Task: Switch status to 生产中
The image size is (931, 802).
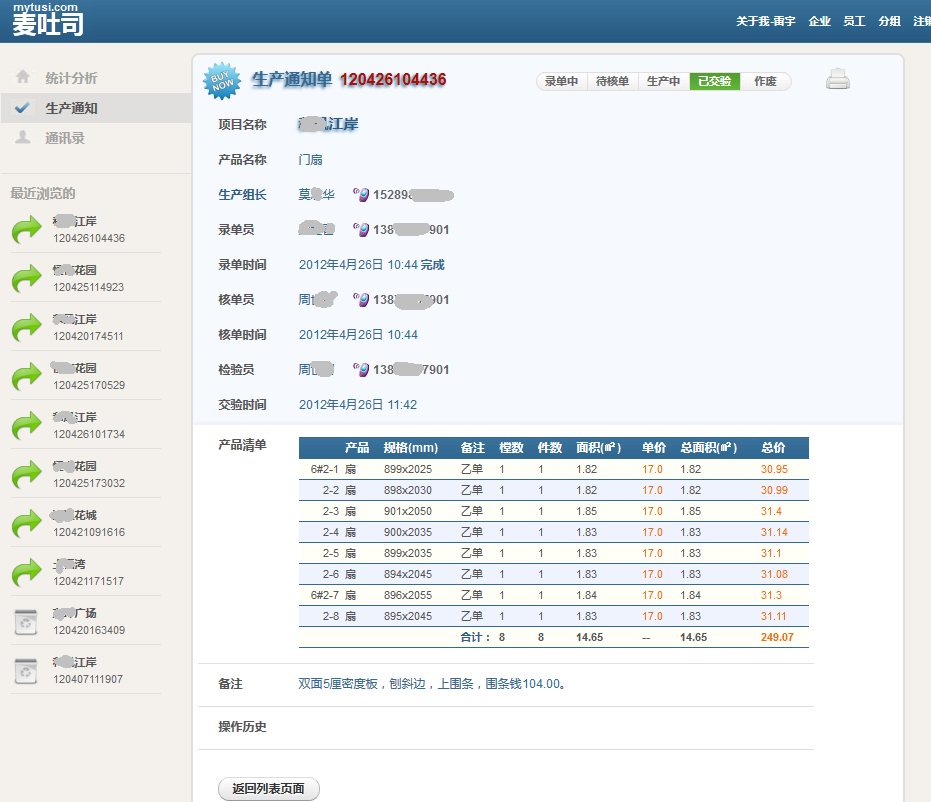Action: pos(663,82)
